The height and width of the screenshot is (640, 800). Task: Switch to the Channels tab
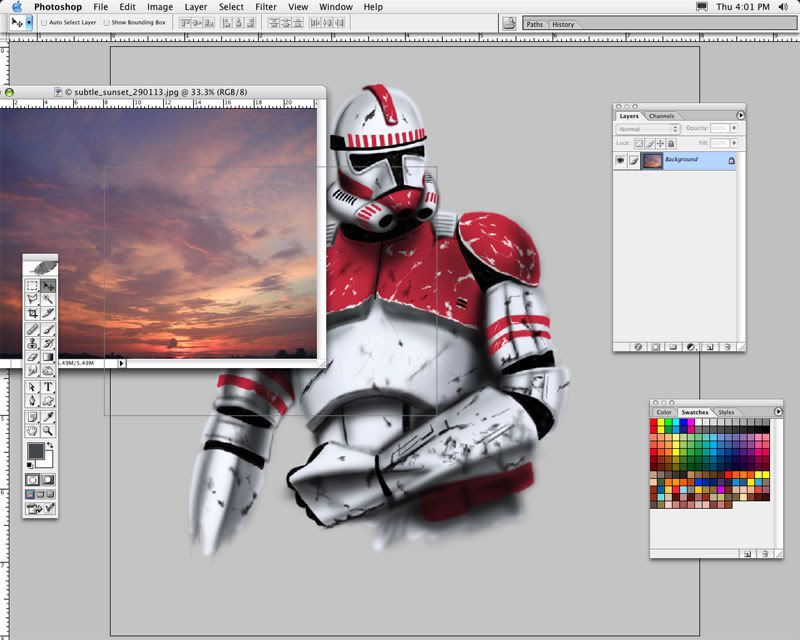[661, 116]
